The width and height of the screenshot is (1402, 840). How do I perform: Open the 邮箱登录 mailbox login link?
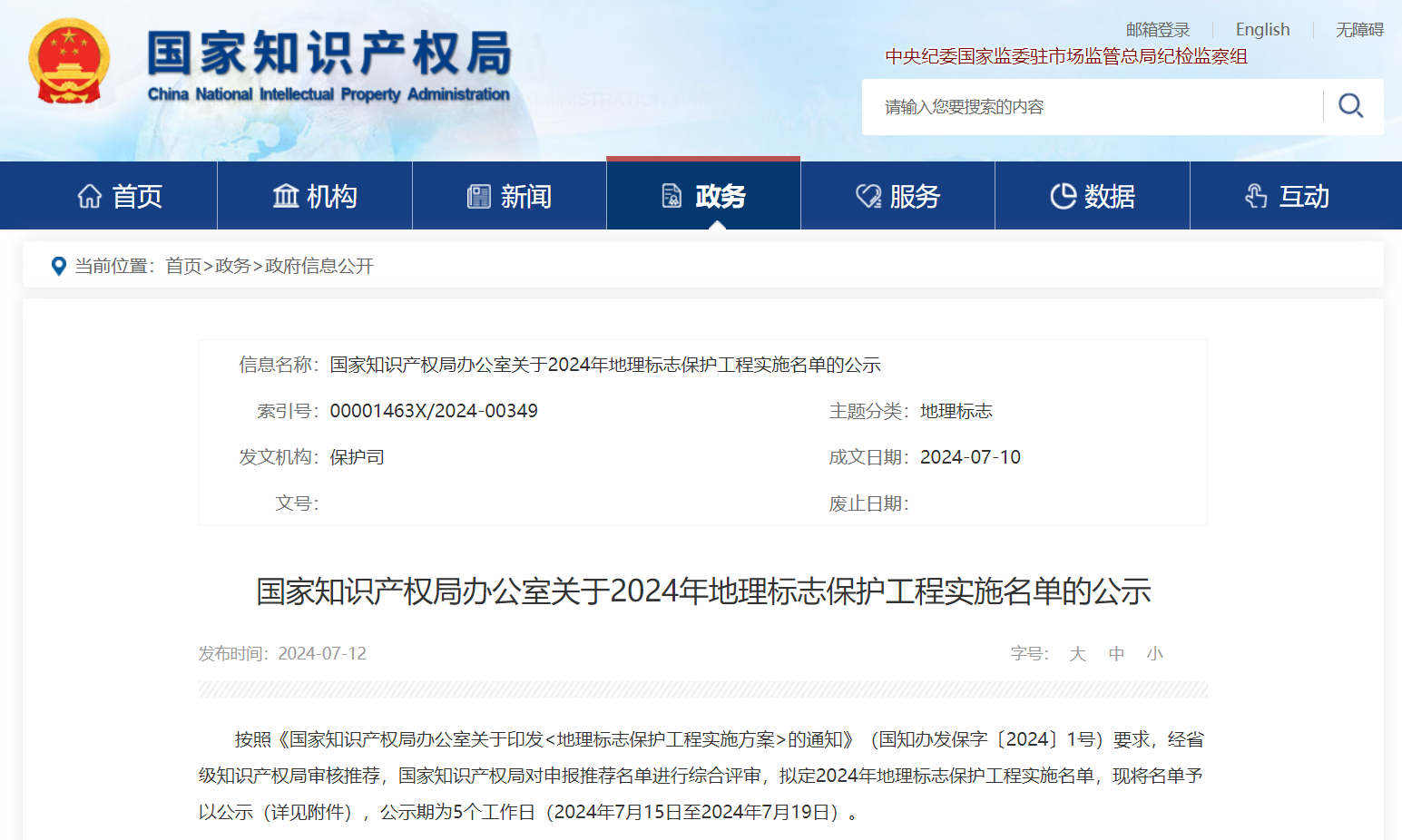(x=1157, y=30)
